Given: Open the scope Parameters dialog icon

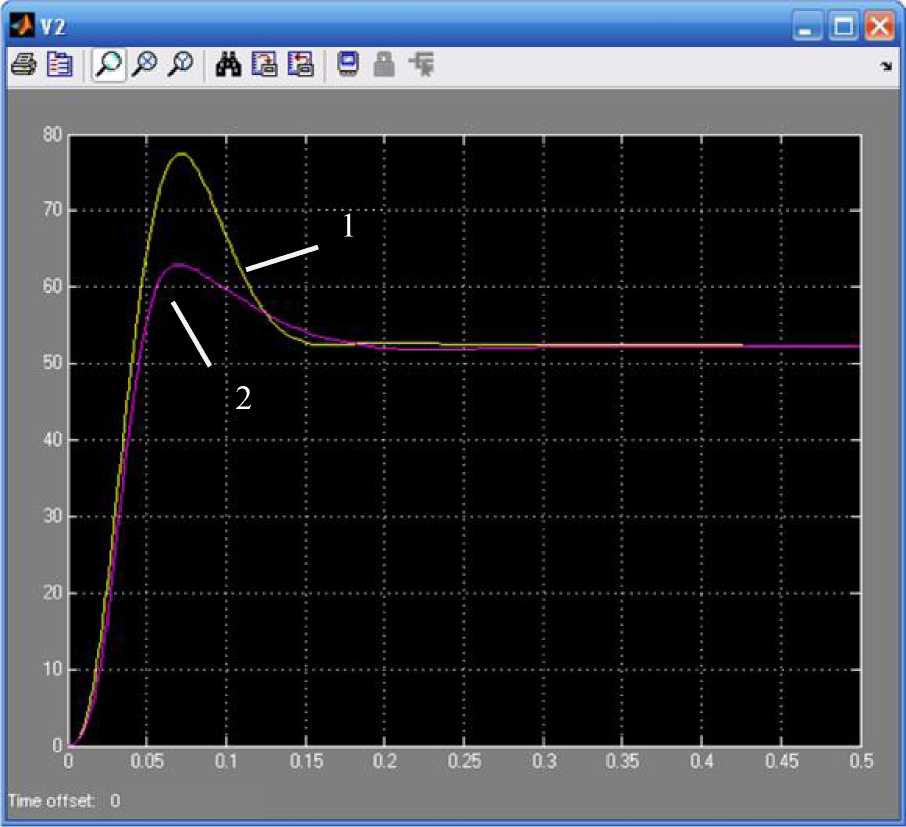Looking at the screenshot, I should [60, 64].
